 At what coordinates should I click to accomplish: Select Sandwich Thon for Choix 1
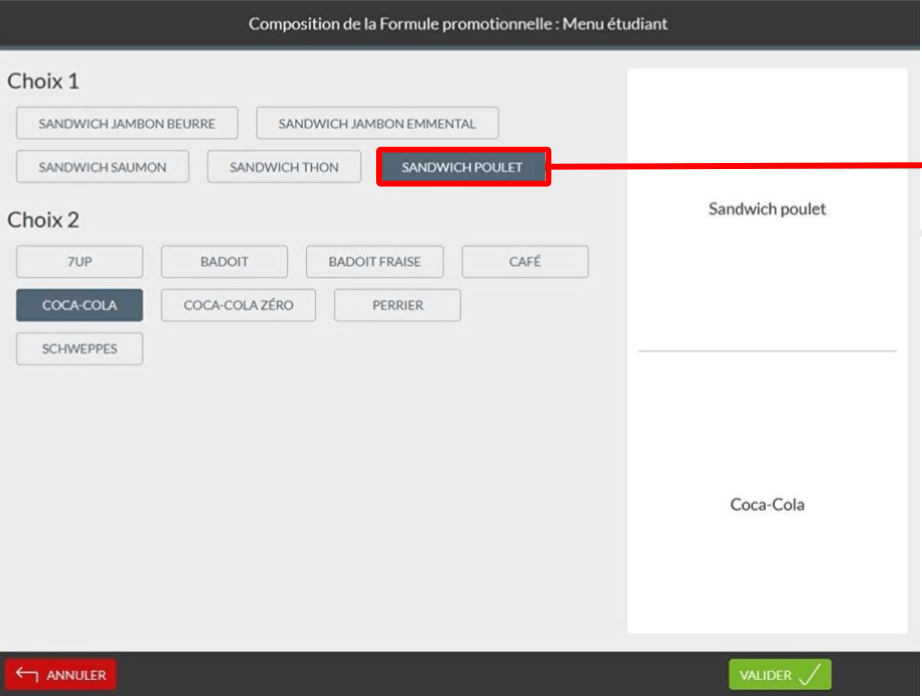(x=284, y=167)
